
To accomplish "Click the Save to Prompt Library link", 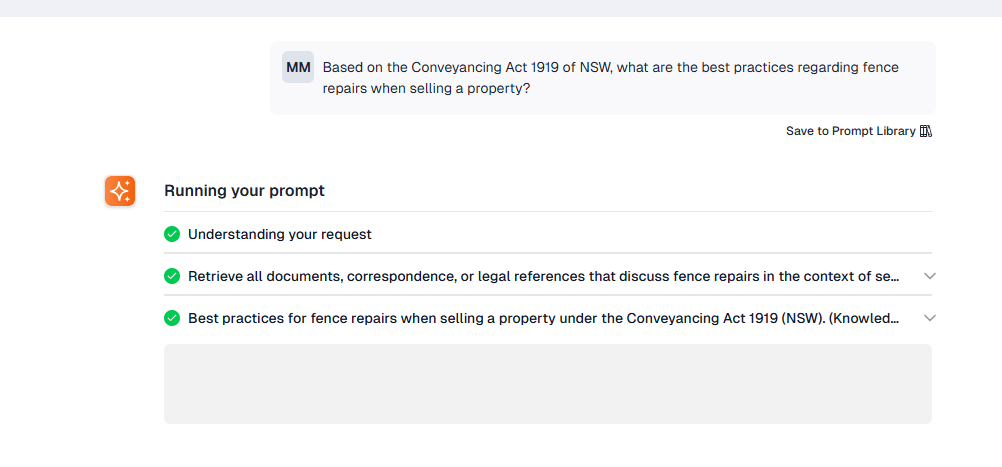I will 851,131.
